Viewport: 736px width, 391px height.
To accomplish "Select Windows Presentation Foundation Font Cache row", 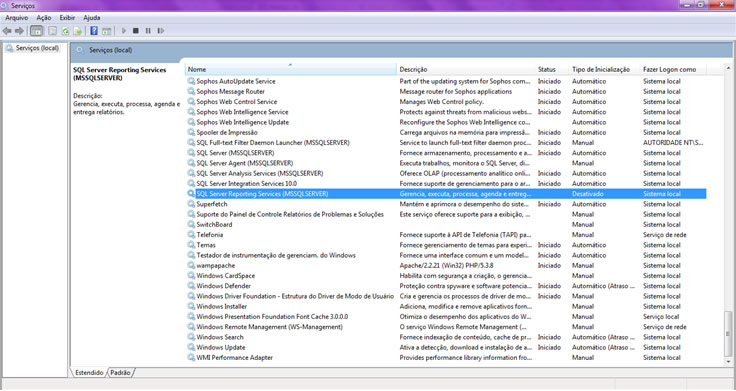I will pyautogui.click(x=446, y=317).
